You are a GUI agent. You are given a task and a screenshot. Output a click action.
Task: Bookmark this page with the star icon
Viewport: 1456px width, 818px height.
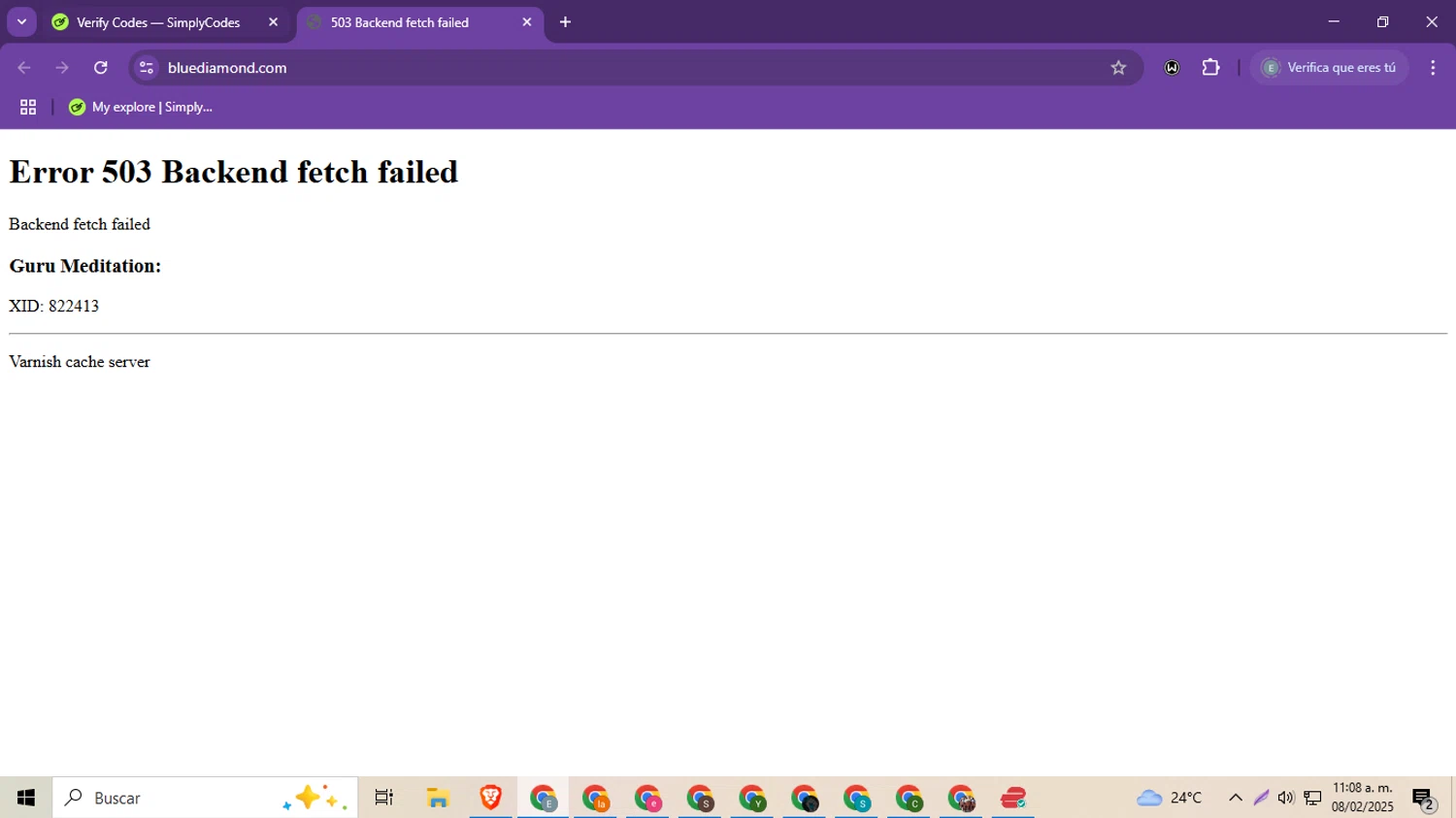click(x=1118, y=68)
